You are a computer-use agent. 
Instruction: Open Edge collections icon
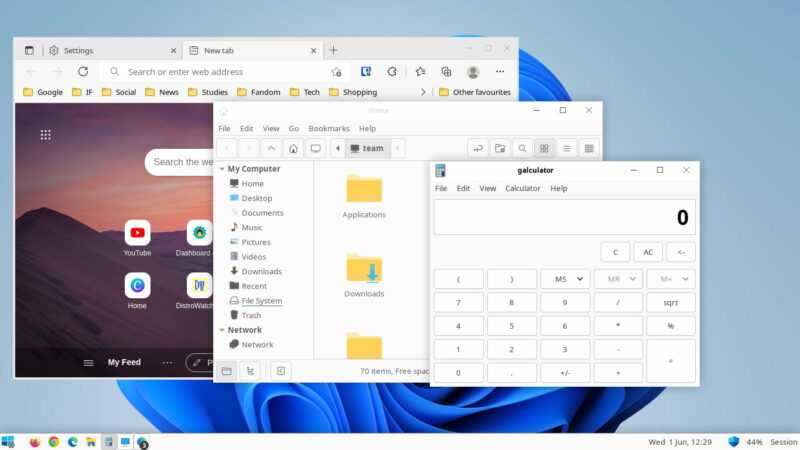point(446,71)
